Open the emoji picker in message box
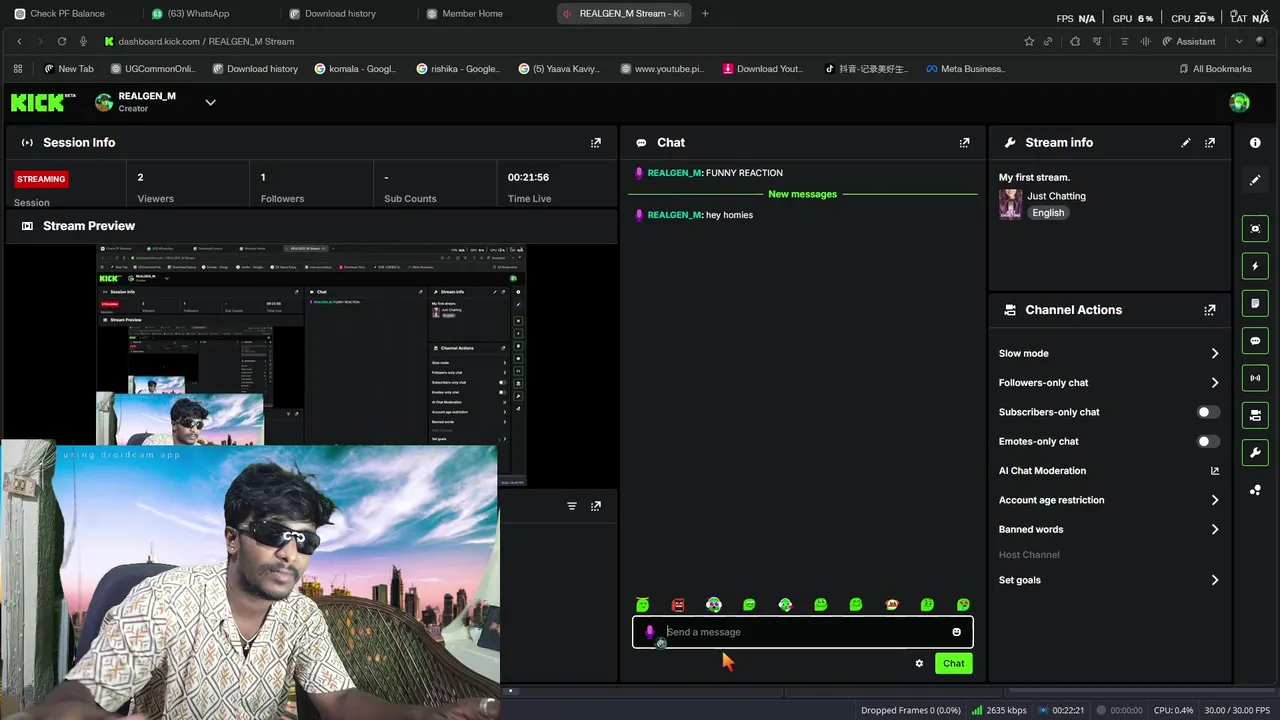The height and width of the screenshot is (720, 1280). click(x=956, y=632)
